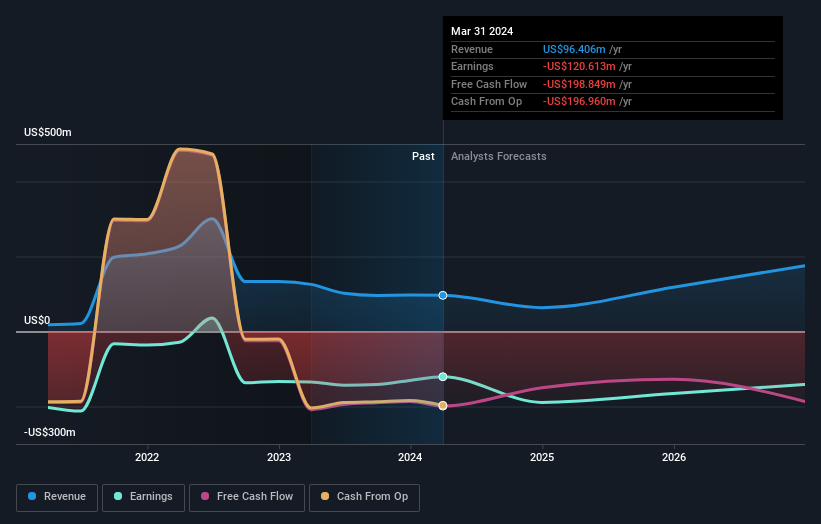Click the Cash From Op row label in tooltip
821x524 pixels.
pos(486,102)
